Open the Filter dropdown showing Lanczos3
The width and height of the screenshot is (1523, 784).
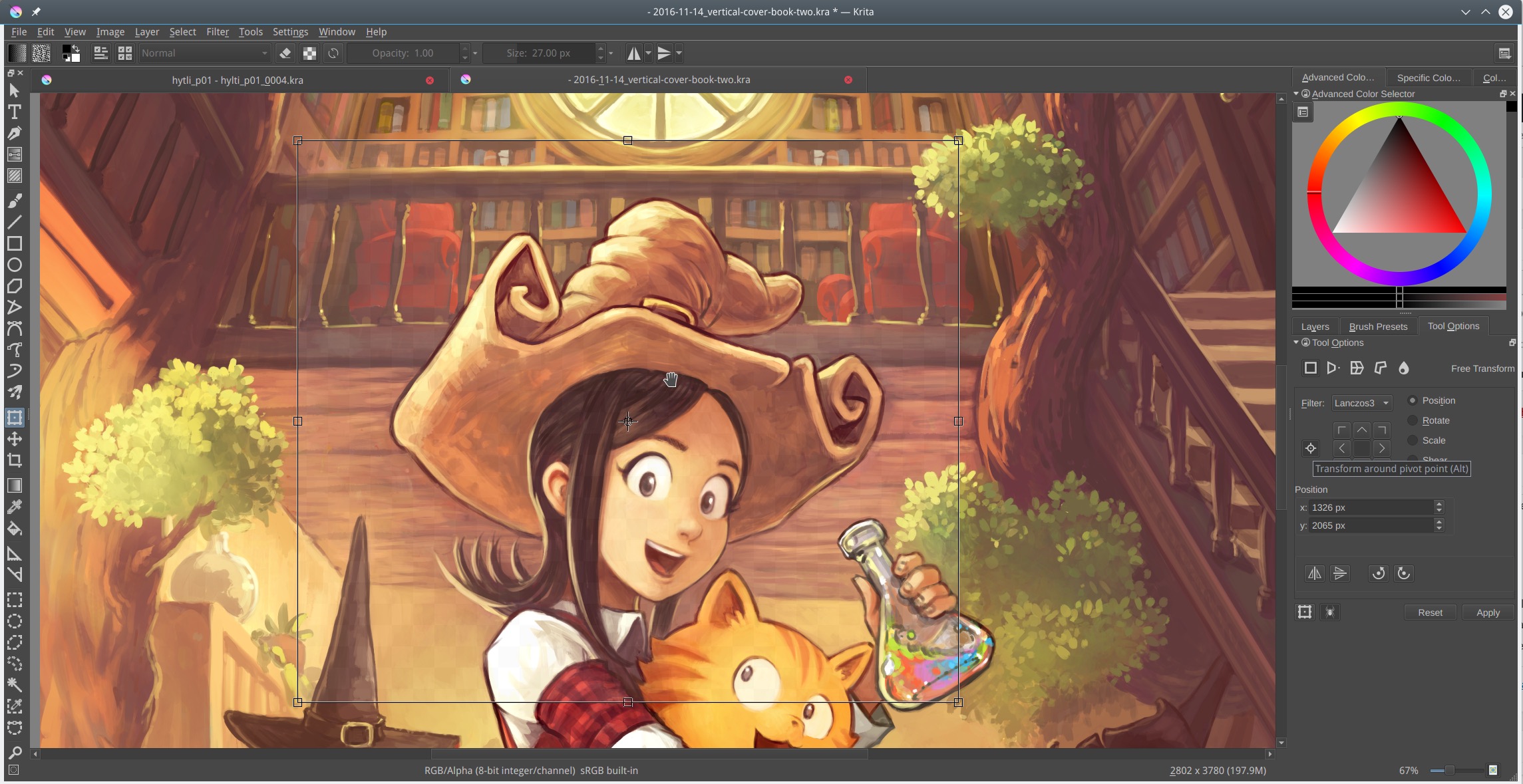1361,403
